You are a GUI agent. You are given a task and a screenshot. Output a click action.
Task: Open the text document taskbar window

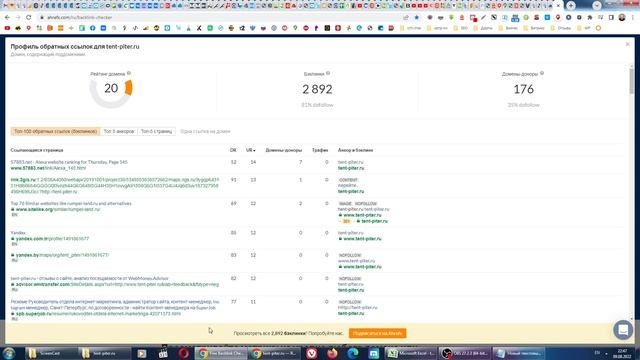point(519,353)
